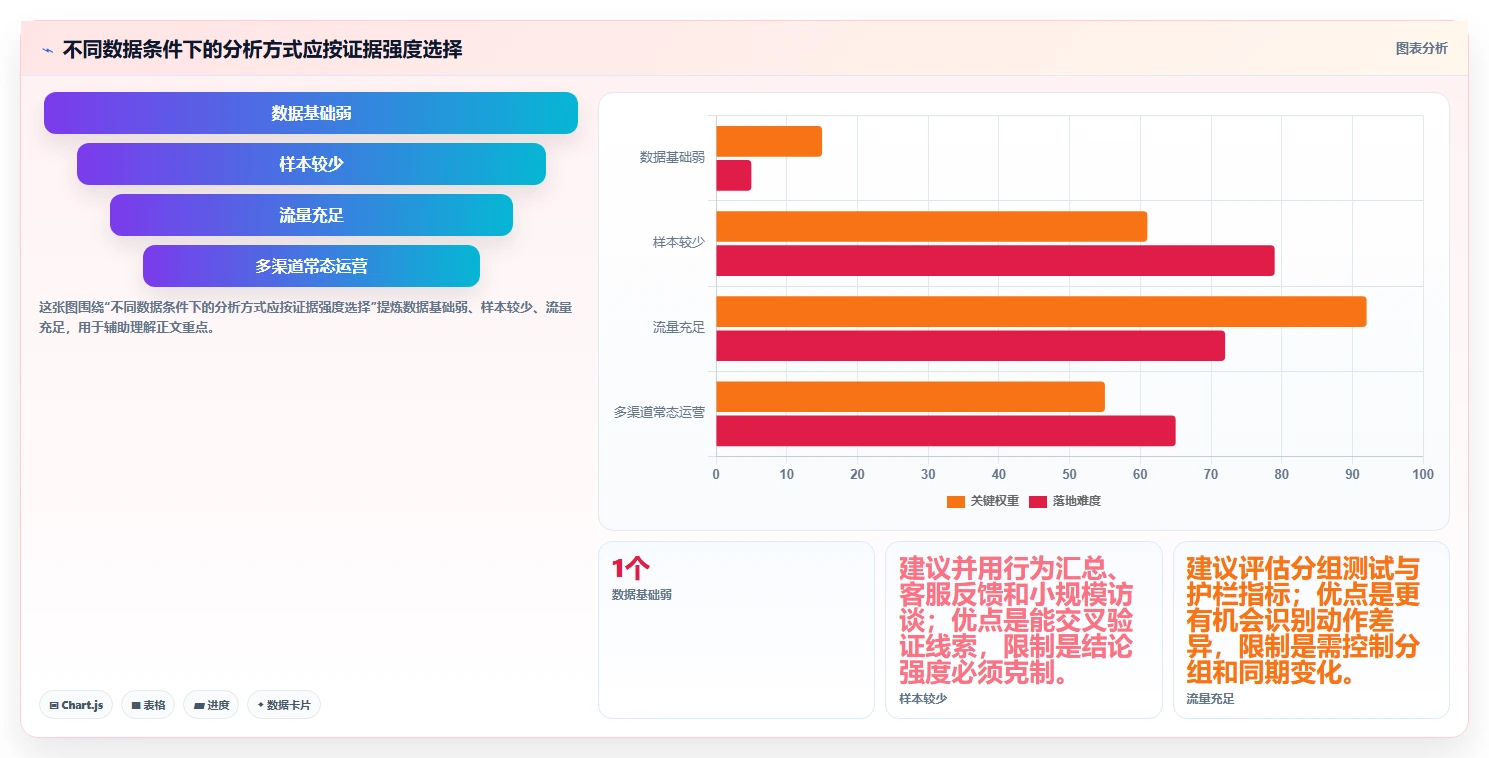Select the 多渠道常态运营 funnel bar
Screen dimensions: 1489x758
pyautogui.click(x=311, y=266)
